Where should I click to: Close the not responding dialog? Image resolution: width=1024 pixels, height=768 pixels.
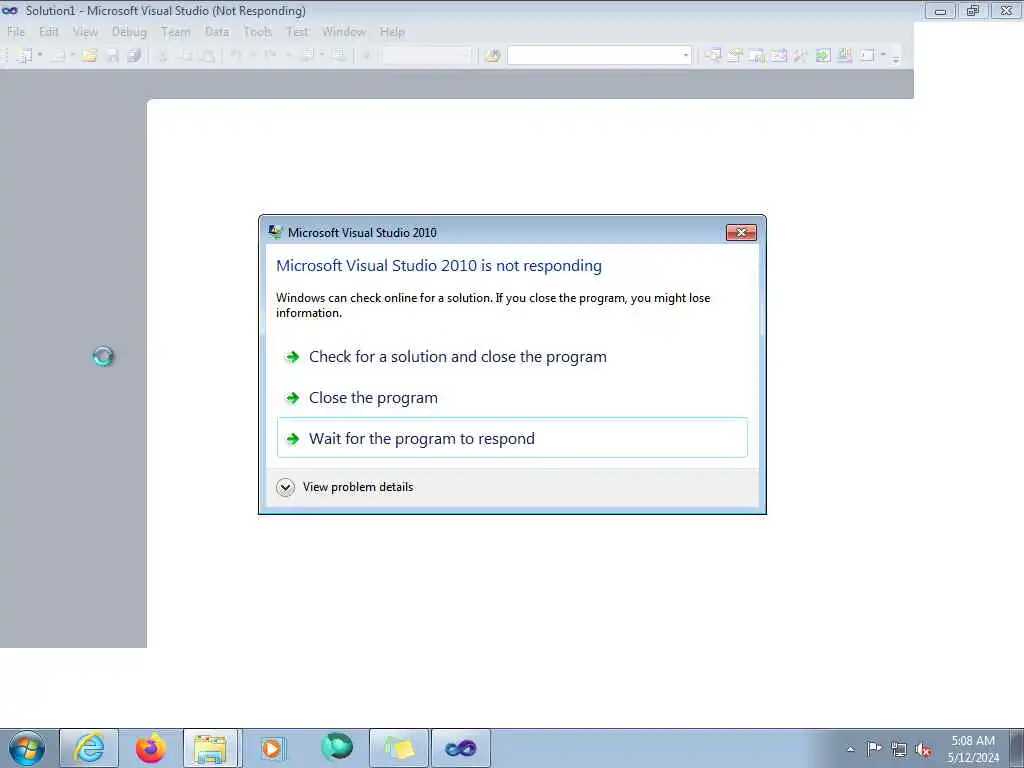(741, 232)
